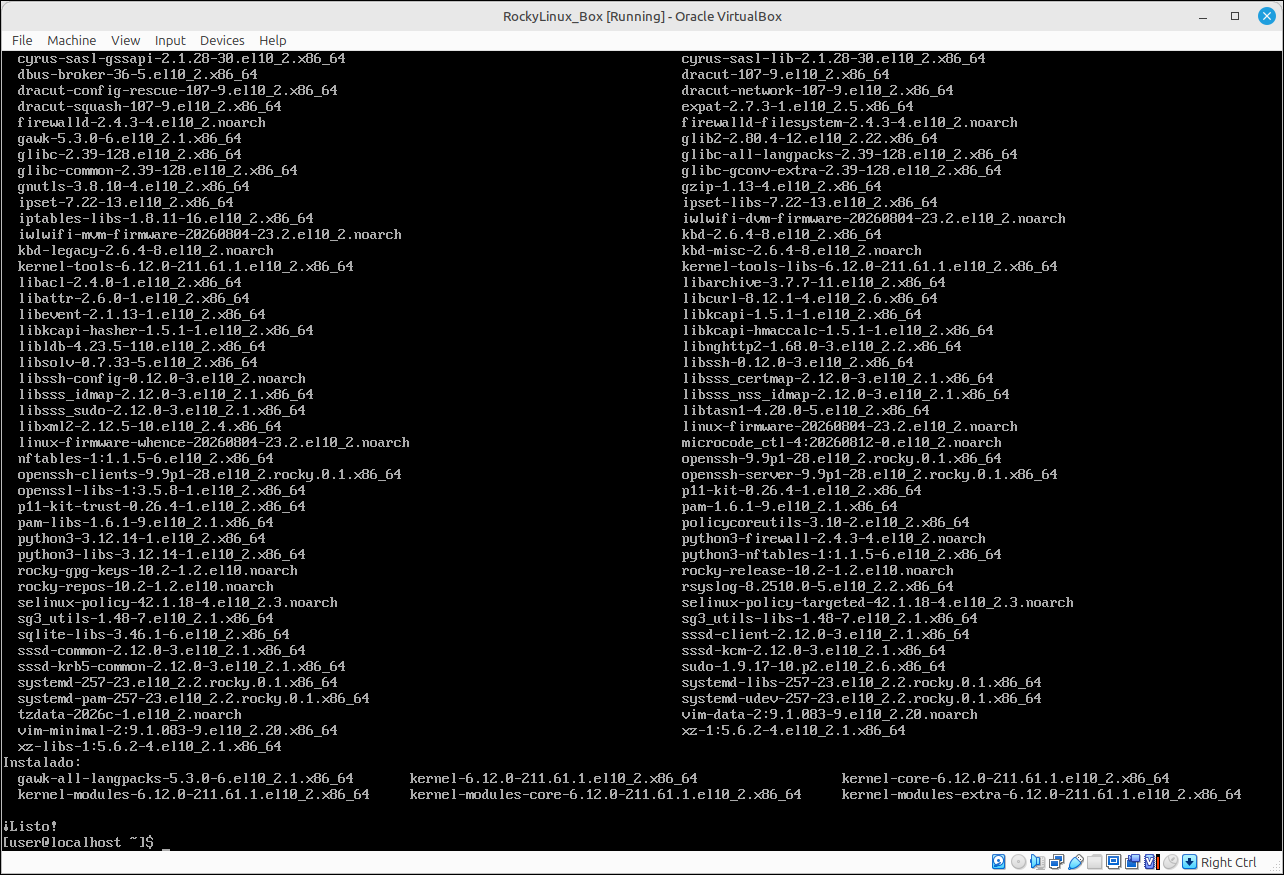This screenshot has width=1284, height=875.
Task: Click the openssh-clients-9.9p1-28 package line
Action: point(210,474)
